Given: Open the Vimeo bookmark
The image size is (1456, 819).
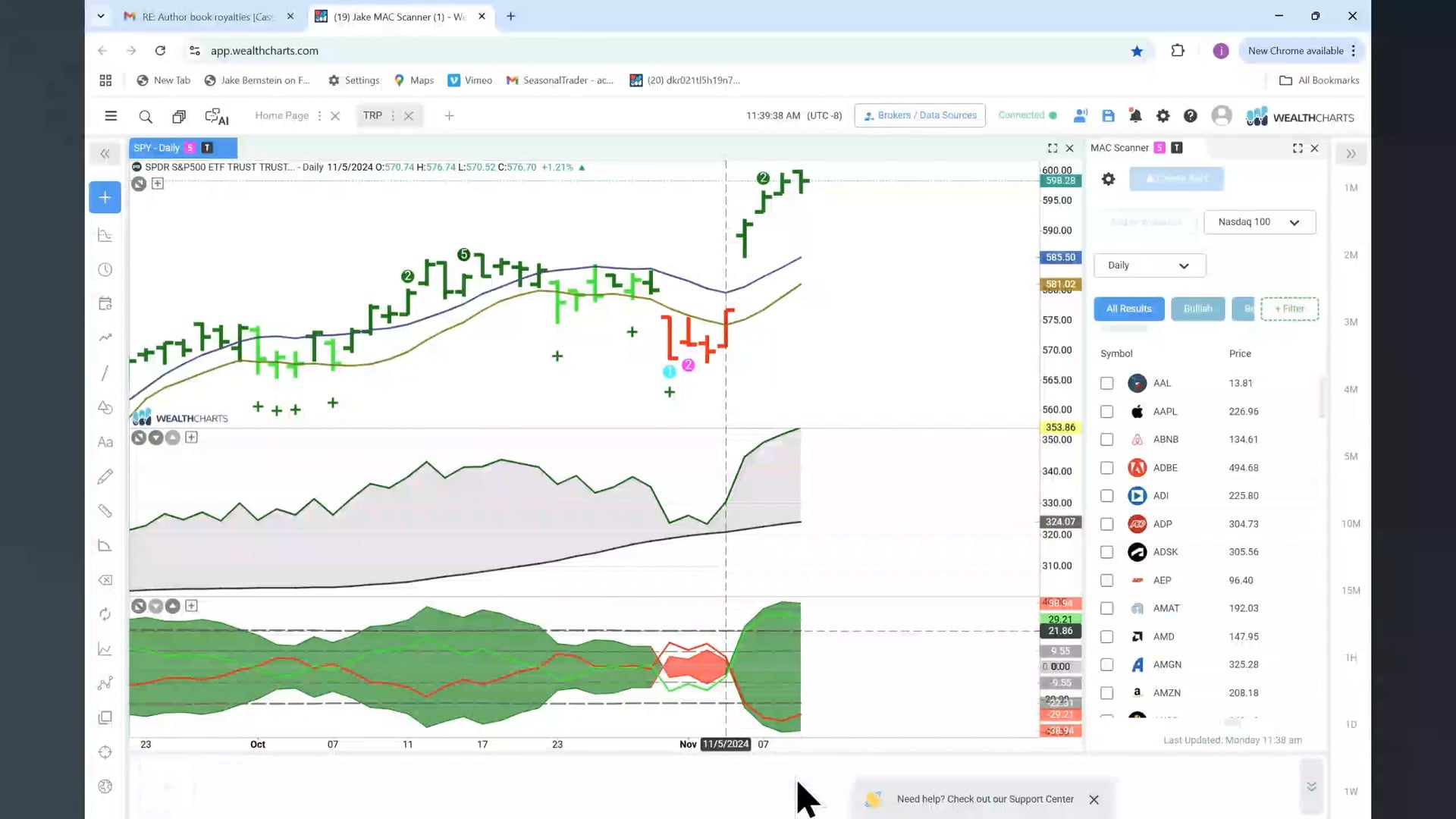Looking at the screenshot, I should [x=469, y=80].
